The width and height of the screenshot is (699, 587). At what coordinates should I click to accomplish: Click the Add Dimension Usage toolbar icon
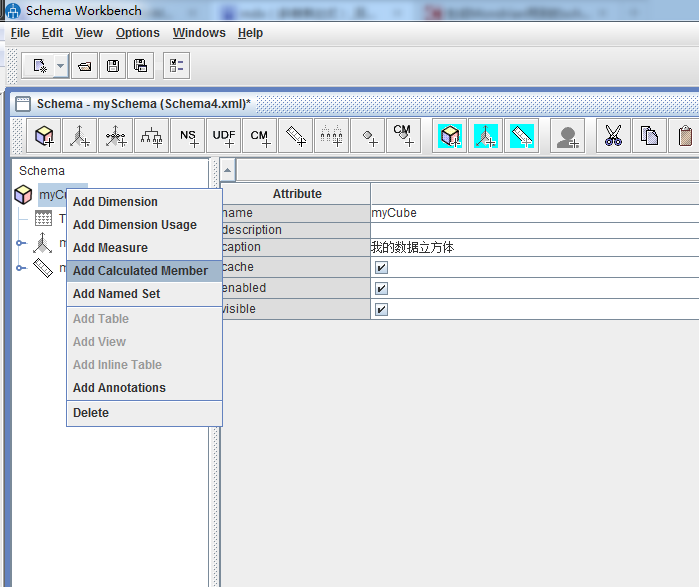click(116, 136)
